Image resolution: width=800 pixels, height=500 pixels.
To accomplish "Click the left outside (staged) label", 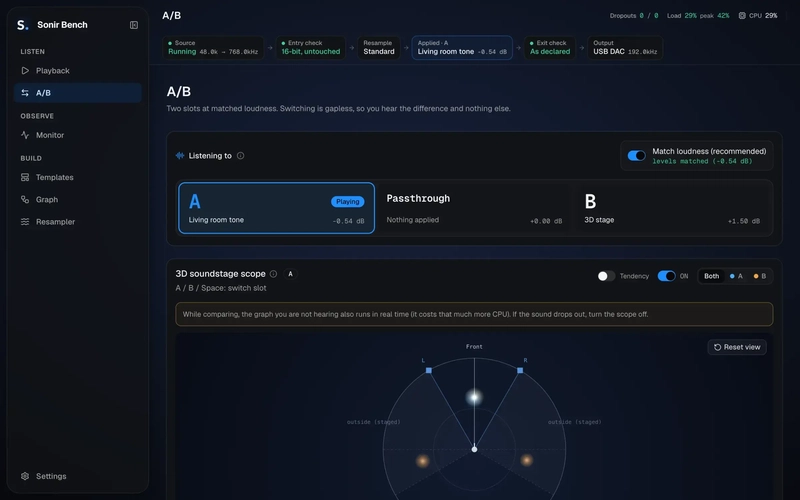I will [x=373, y=422].
